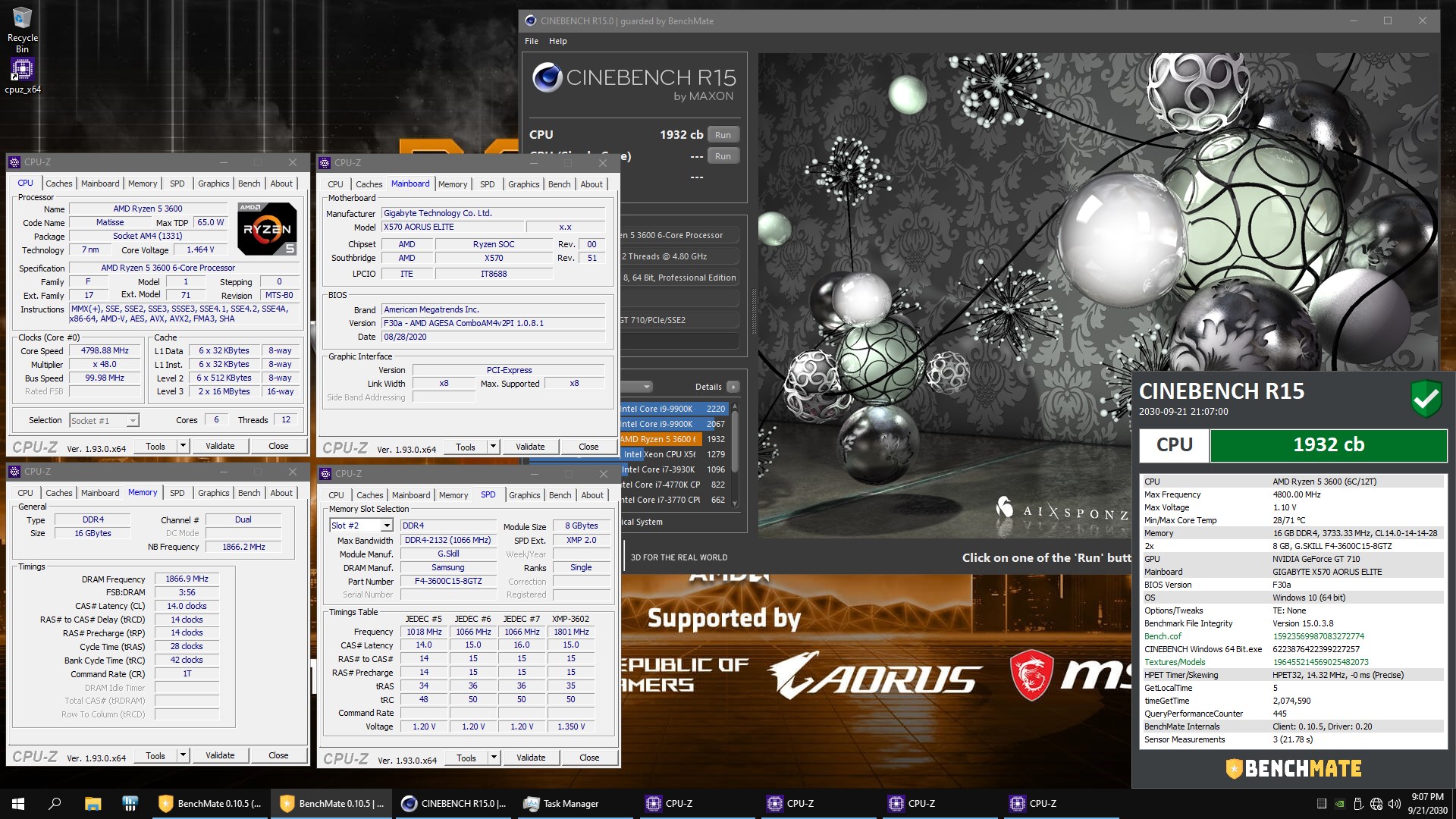Run the Cinebench CPU test

point(723,135)
